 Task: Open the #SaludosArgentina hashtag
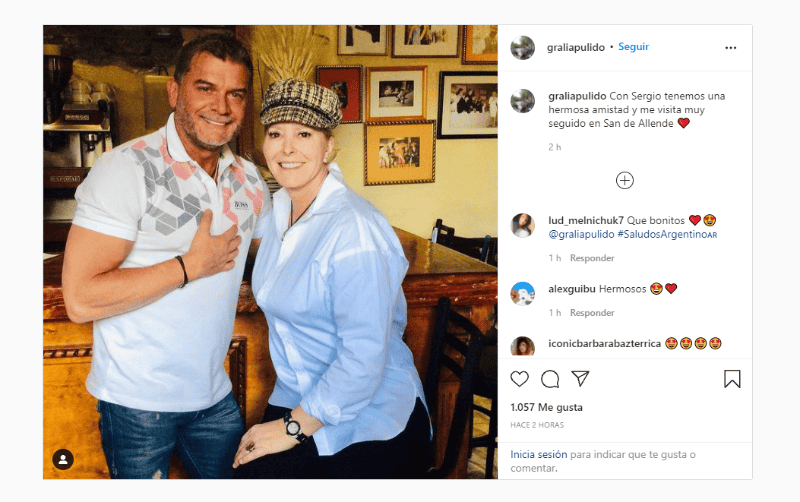coord(667,235)
